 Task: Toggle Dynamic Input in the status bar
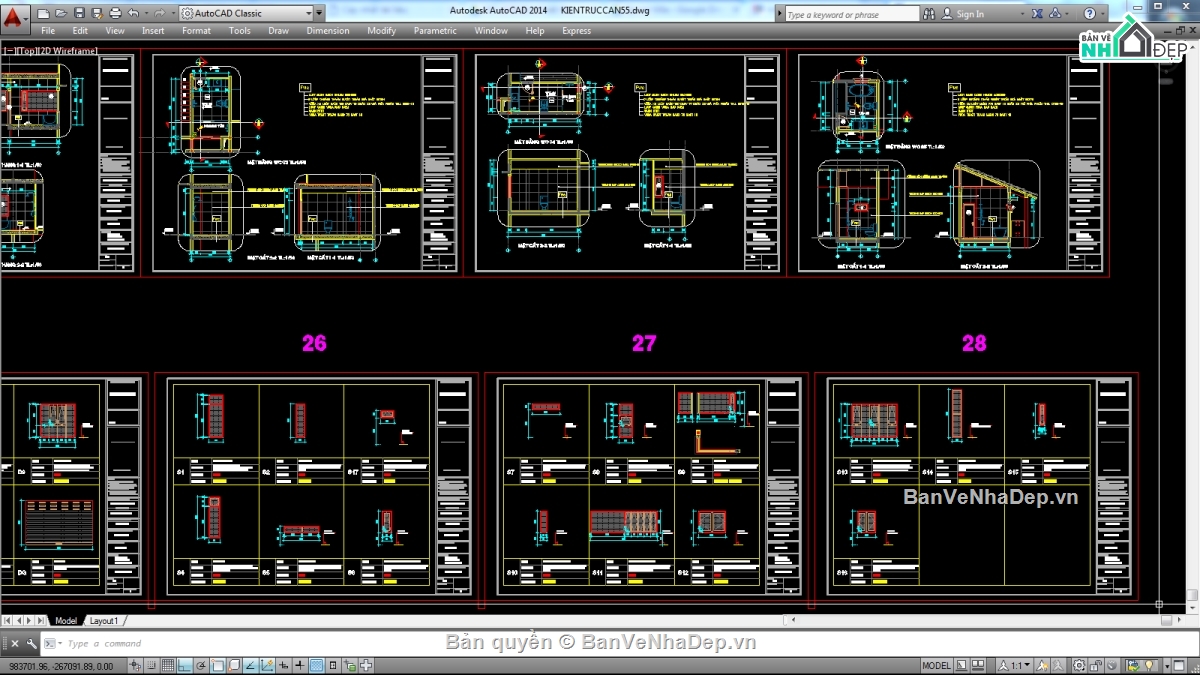(298, 664)
